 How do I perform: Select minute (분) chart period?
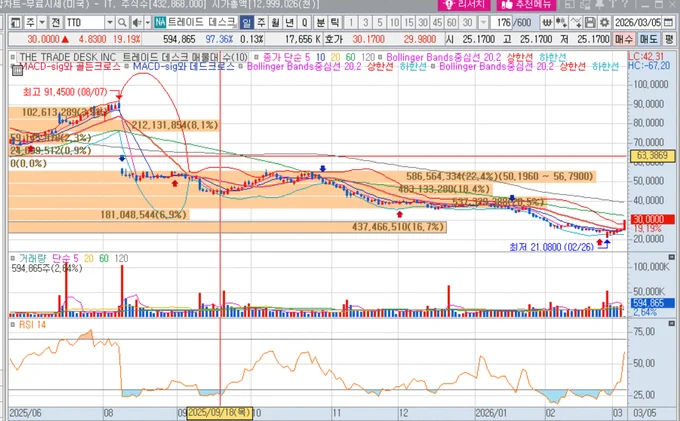[320, 22]
